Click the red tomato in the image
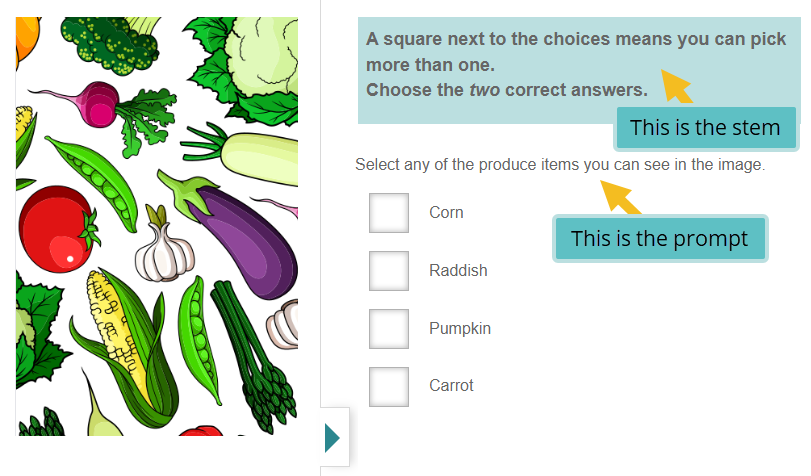Screen dimensions: 811x476 coord(54,229)
